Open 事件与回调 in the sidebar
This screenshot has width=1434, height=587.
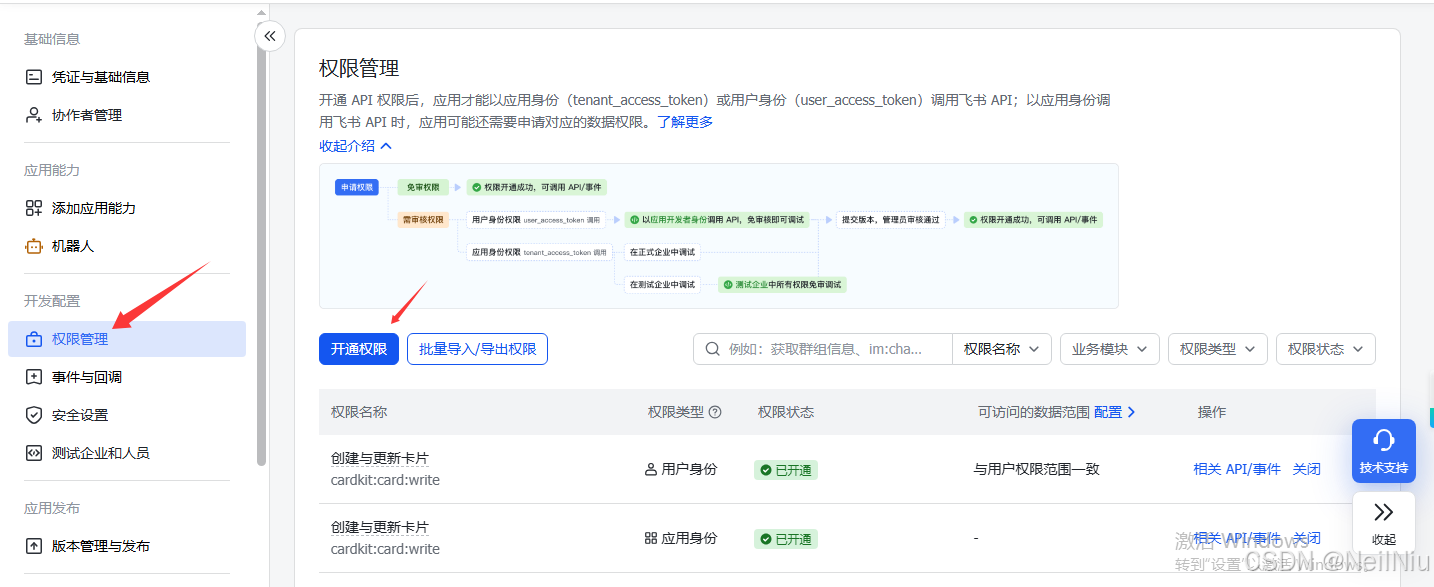click(x=87, y=377)
